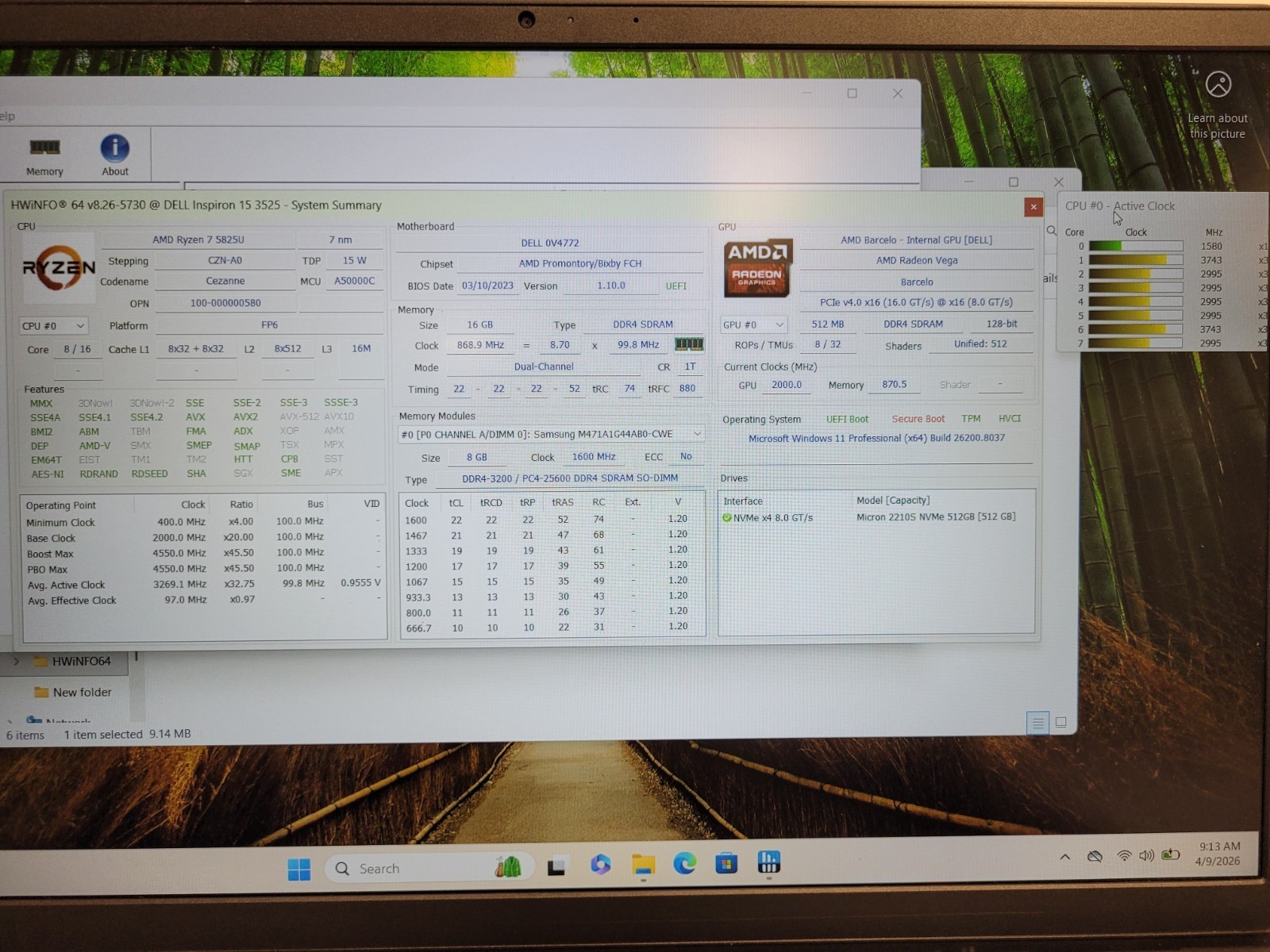The image size is (1270, 952).
Task: Click the Cezanne codename field
Action: coord(225,281)
